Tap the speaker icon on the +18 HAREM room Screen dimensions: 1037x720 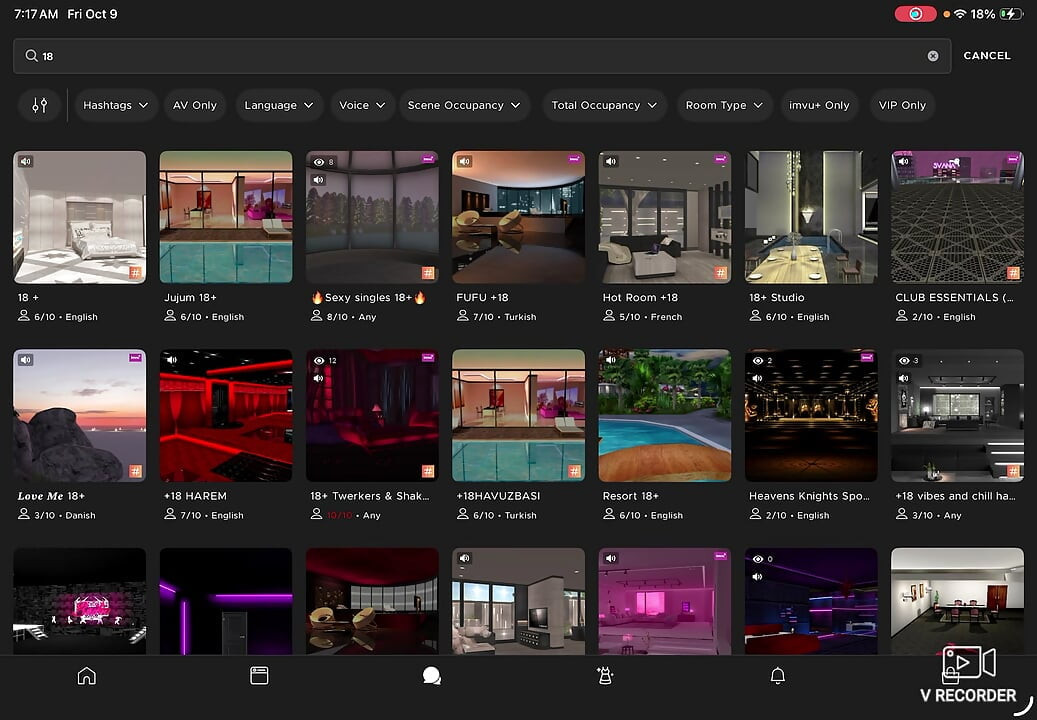point(172,360)
